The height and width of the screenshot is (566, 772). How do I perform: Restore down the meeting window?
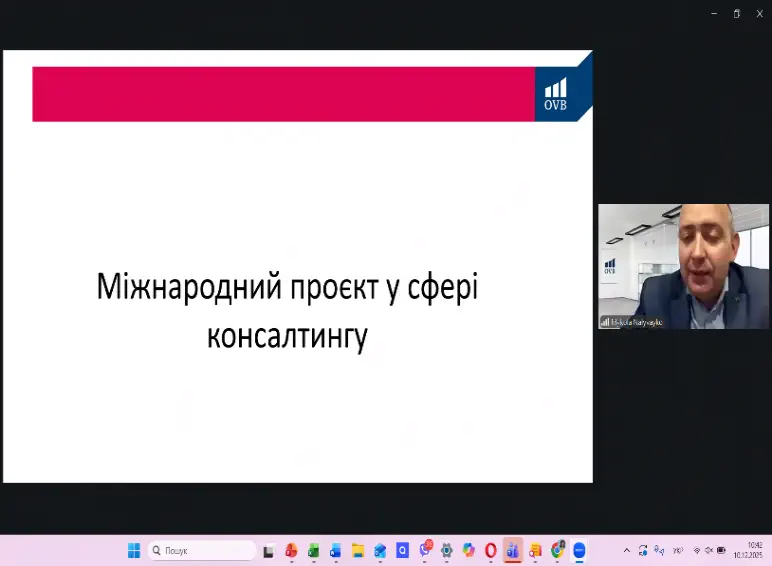[737, 13]
